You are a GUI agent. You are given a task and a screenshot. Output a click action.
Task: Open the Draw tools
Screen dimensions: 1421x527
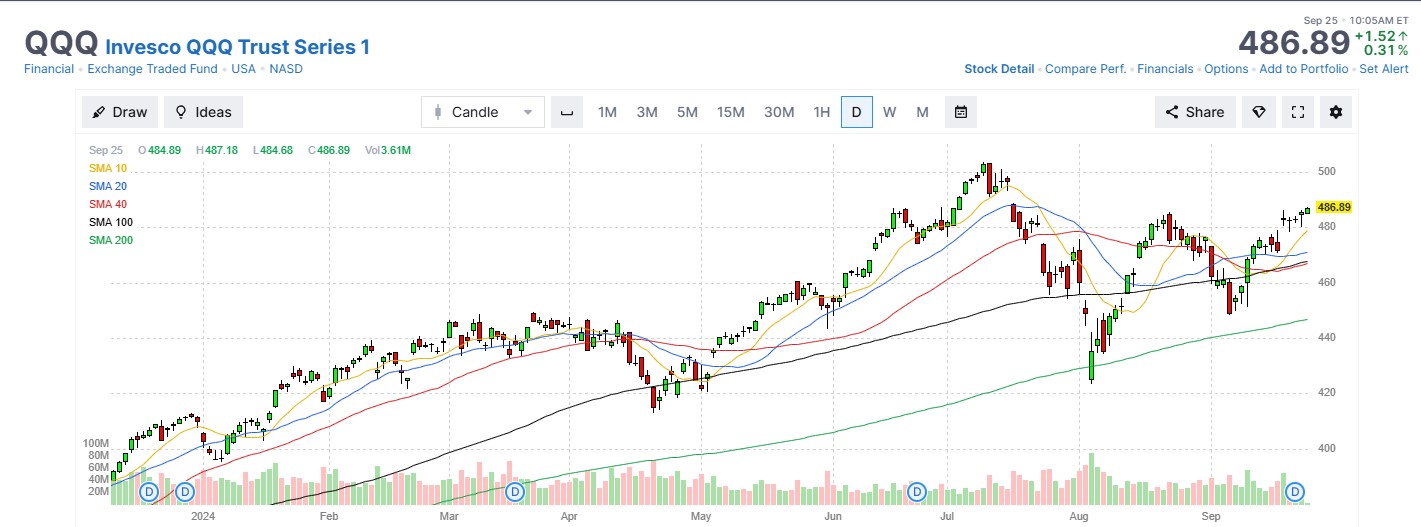tap(120, 112)
